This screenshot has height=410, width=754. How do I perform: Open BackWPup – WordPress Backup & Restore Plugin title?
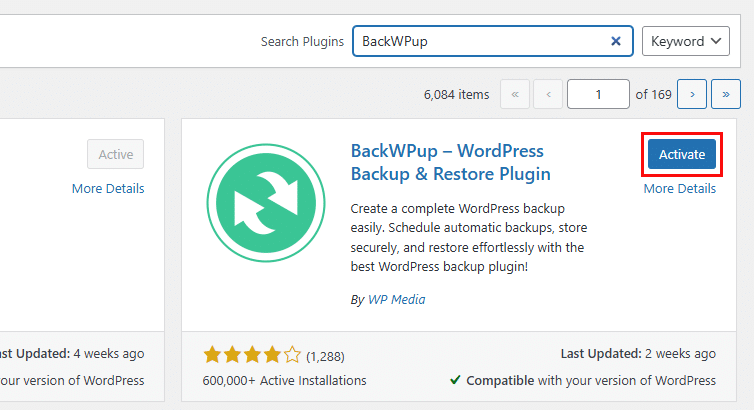451,162
